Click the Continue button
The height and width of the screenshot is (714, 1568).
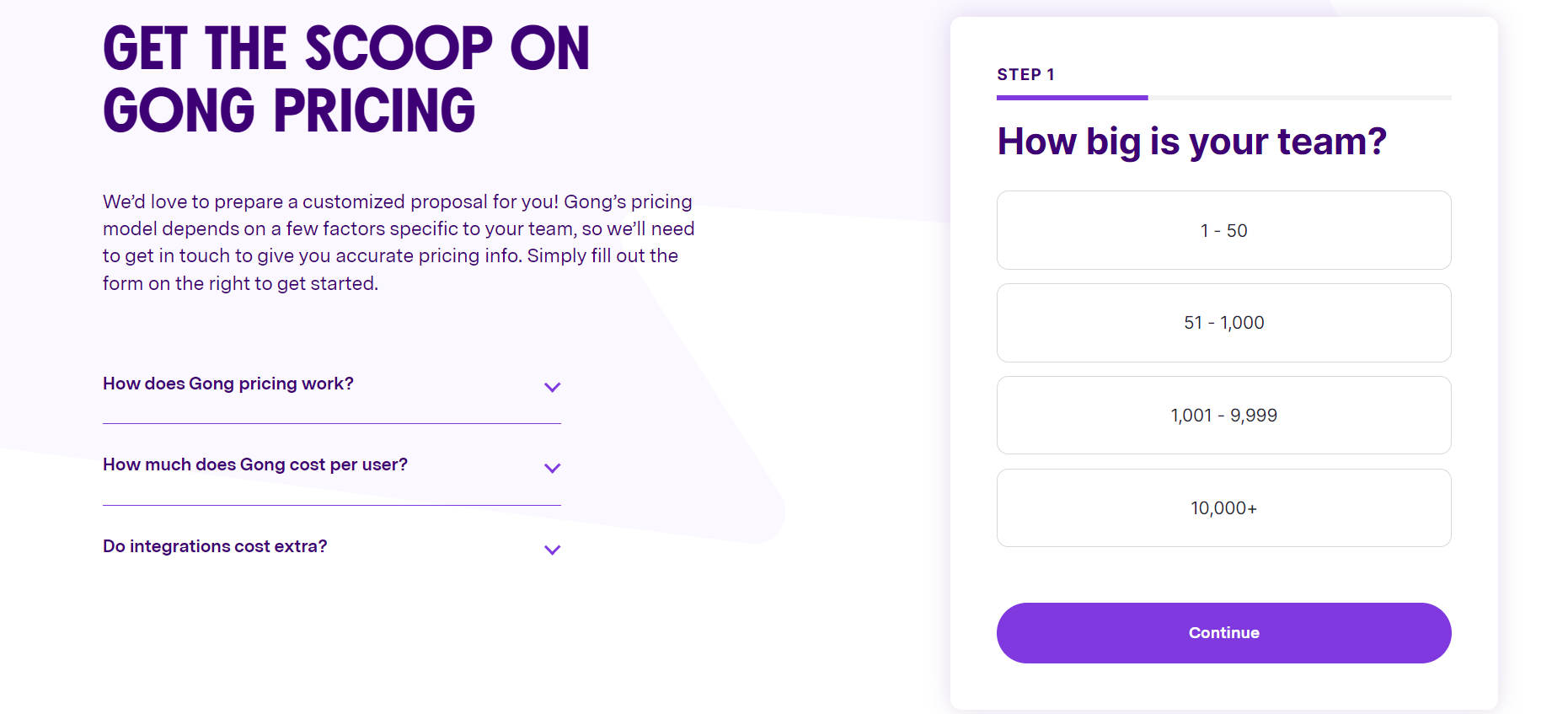[1223, 632]
